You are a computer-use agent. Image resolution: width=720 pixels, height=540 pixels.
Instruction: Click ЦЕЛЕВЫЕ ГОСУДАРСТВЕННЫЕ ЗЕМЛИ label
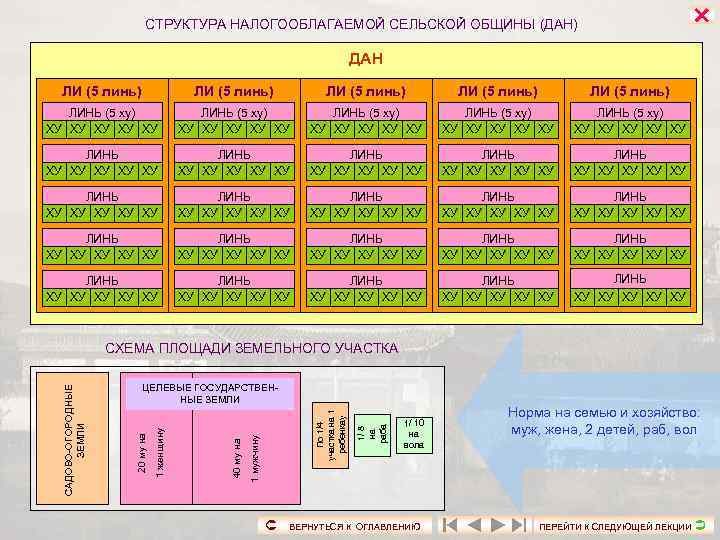point(210,394)
